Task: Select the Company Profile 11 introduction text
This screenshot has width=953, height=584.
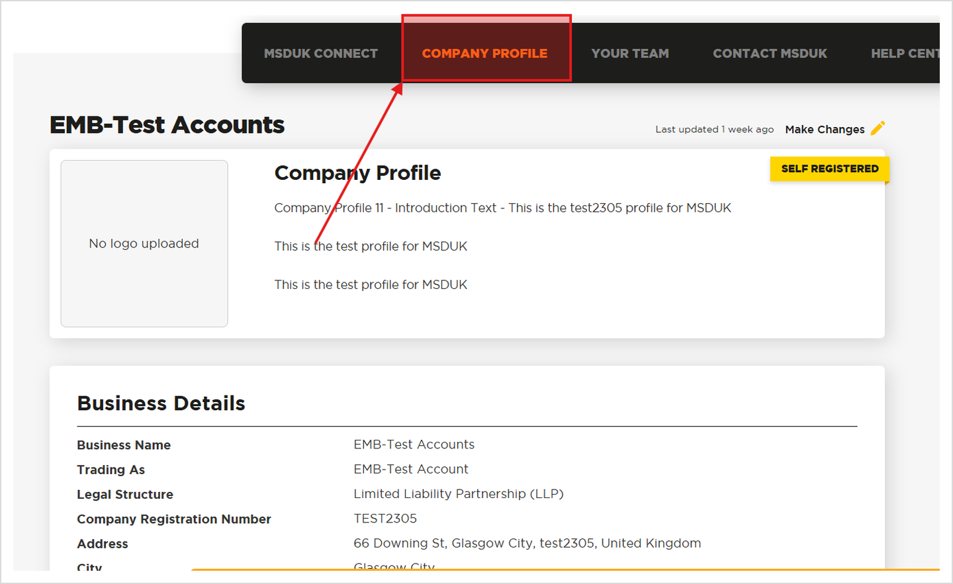Action: tap(503, 208)
